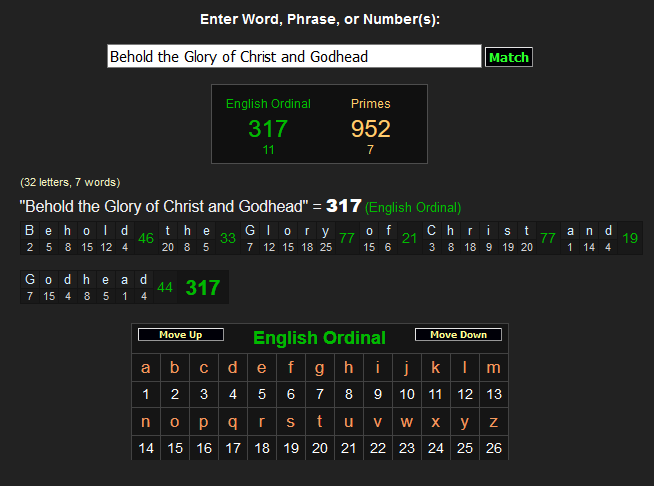Click the '(32 letters, 7 words)' count text

coord(70,183)
